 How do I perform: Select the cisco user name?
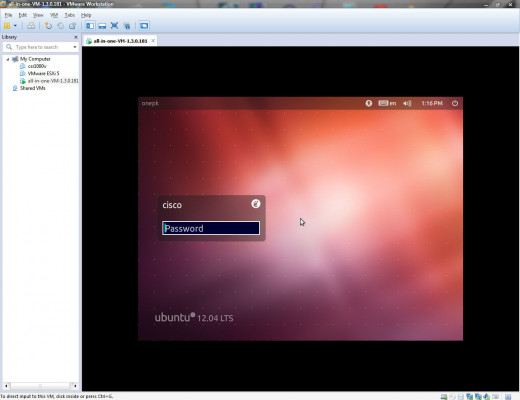172,205
